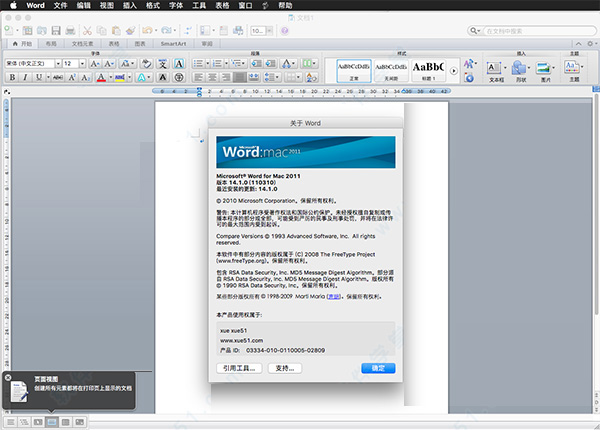The height and width of the screenshot is (430, 600).
Task: Click the 支持... button
Action: (x=285, y=368)
